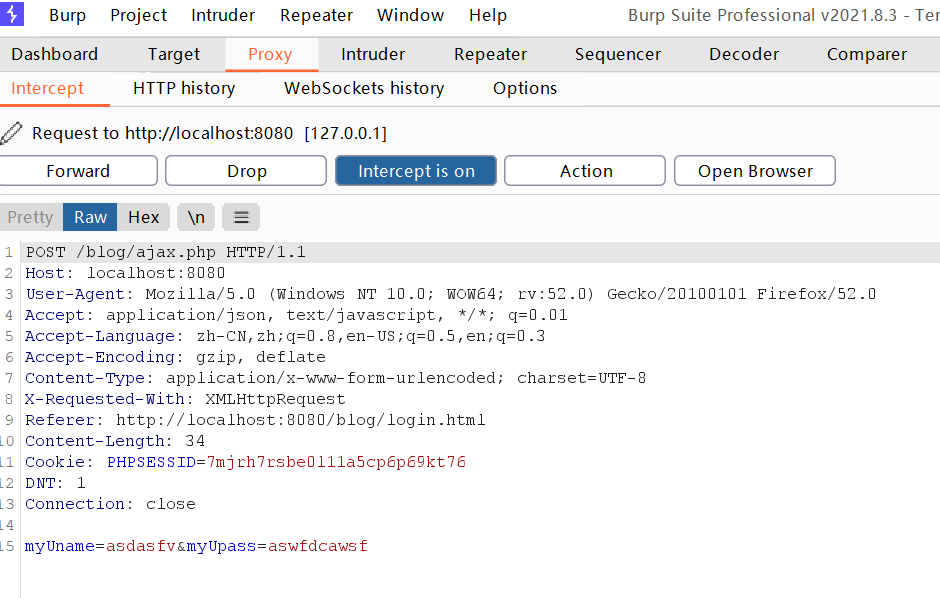Screen dimensions: 940x598
Task: Toggle the \n non-printable characters button
Action: 196,217
